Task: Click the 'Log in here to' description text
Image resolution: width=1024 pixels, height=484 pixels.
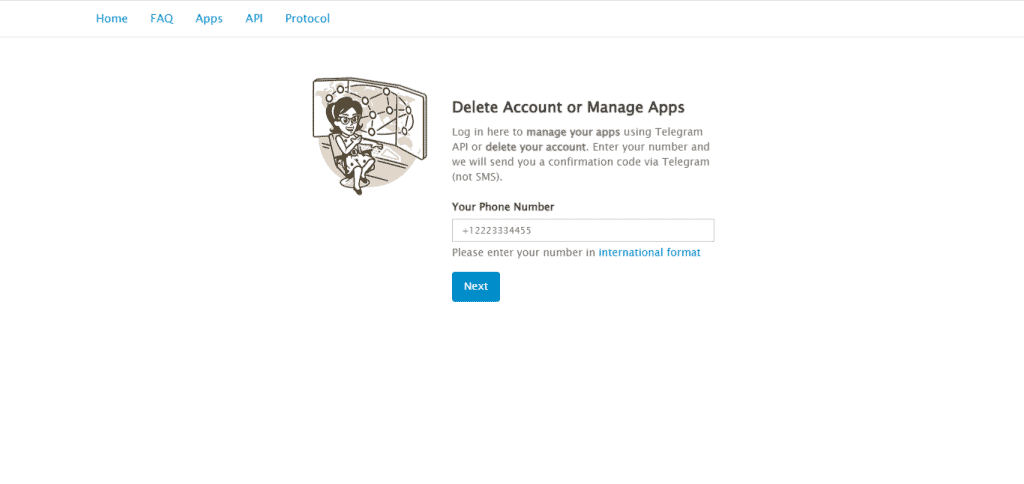Action: coord(487,132)
